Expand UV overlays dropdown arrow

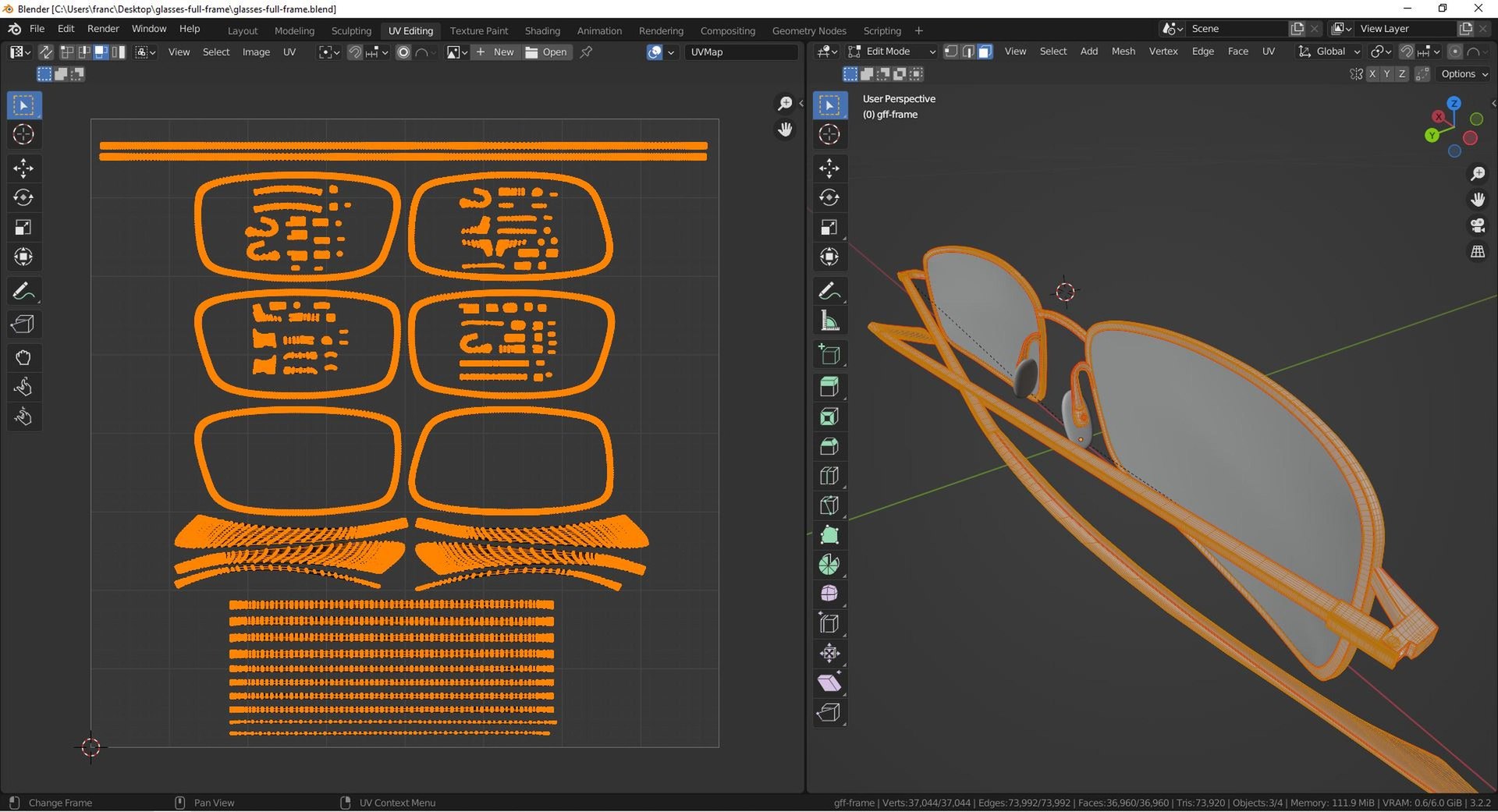[671, 52]
